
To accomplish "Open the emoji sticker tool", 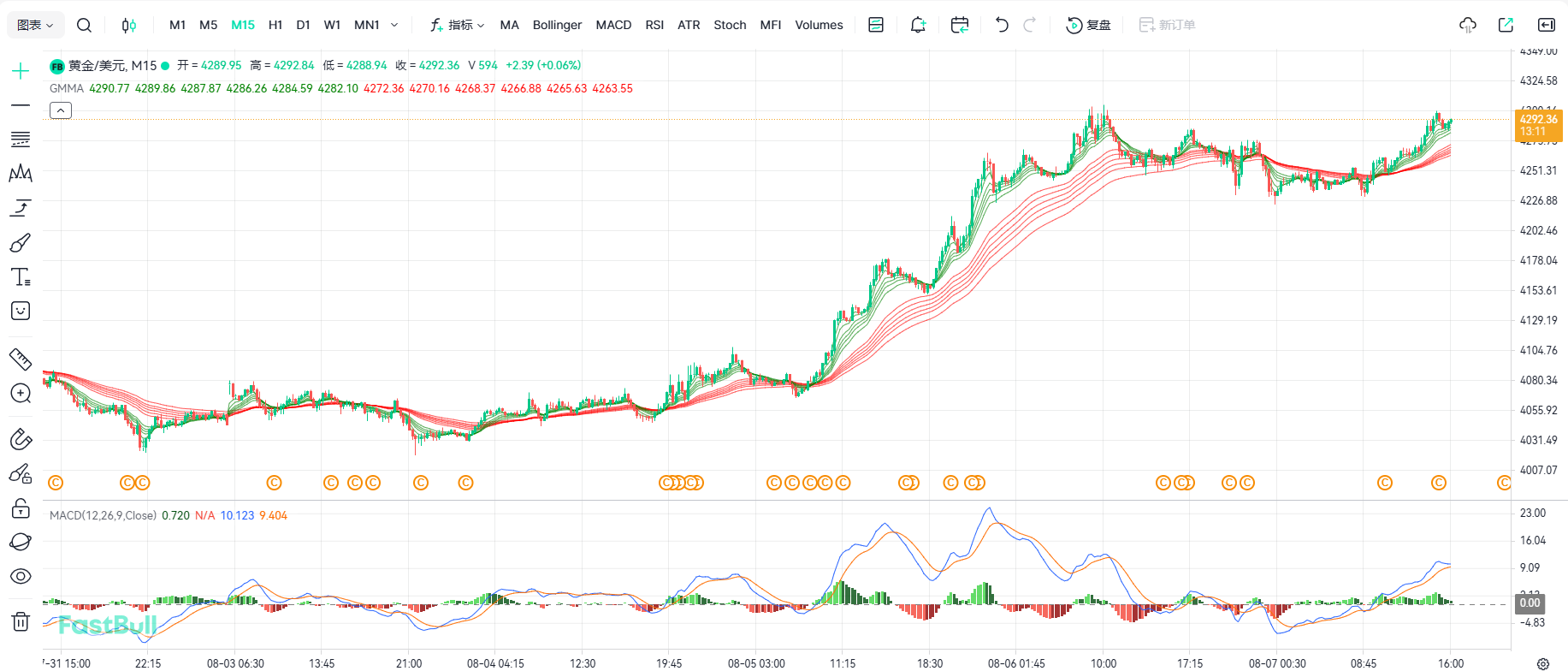I will coord(21,311).
